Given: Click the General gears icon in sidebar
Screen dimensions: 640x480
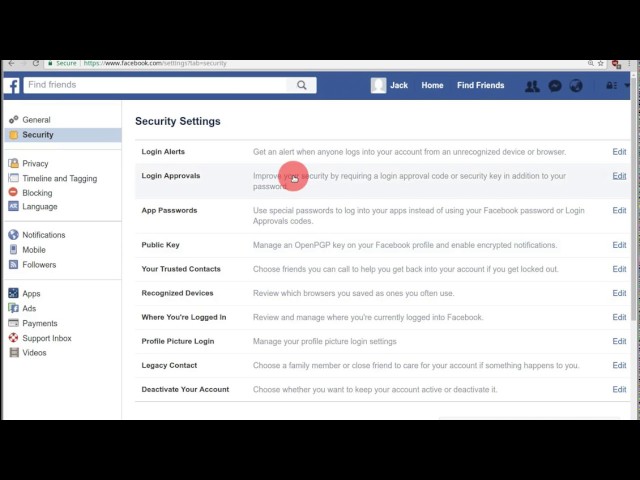Looking at the screenshot, I should pyautogui.click(x=13, y=120).
